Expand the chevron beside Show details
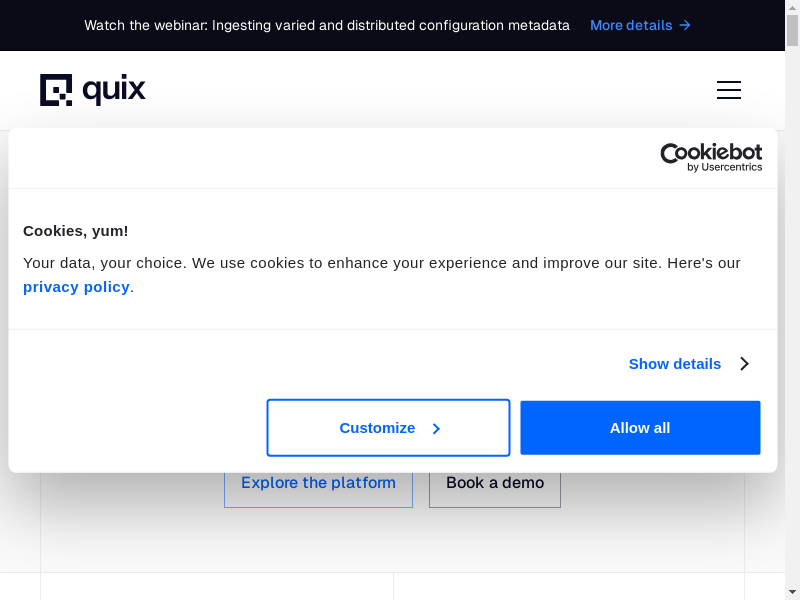This screenshot has height=600, width=800. (x=744, y=364)
